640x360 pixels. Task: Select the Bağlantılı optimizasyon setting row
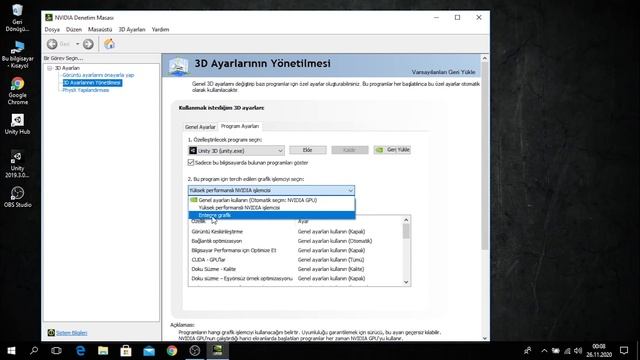296,241
